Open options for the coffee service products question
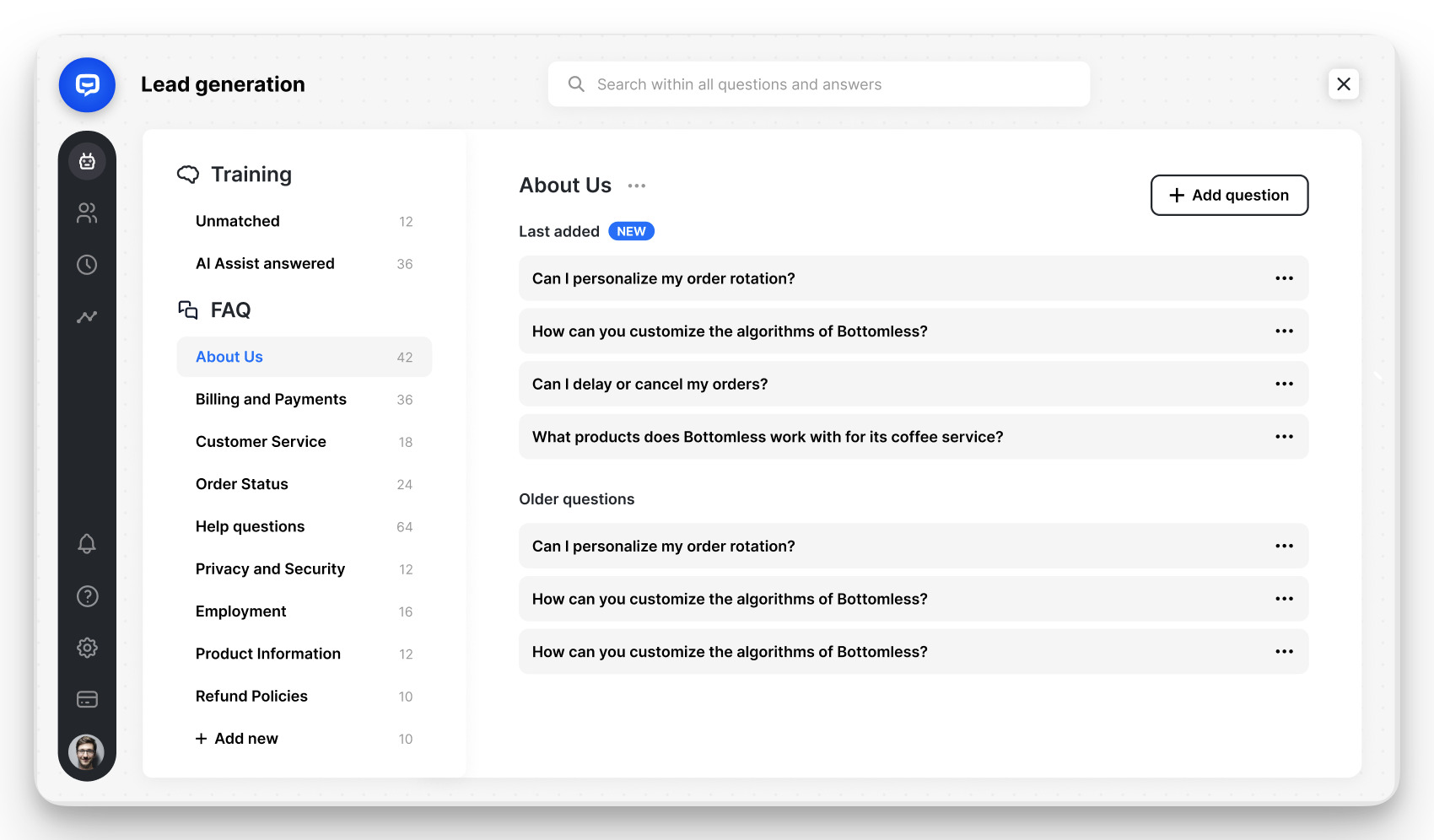 click(1284, 437)
